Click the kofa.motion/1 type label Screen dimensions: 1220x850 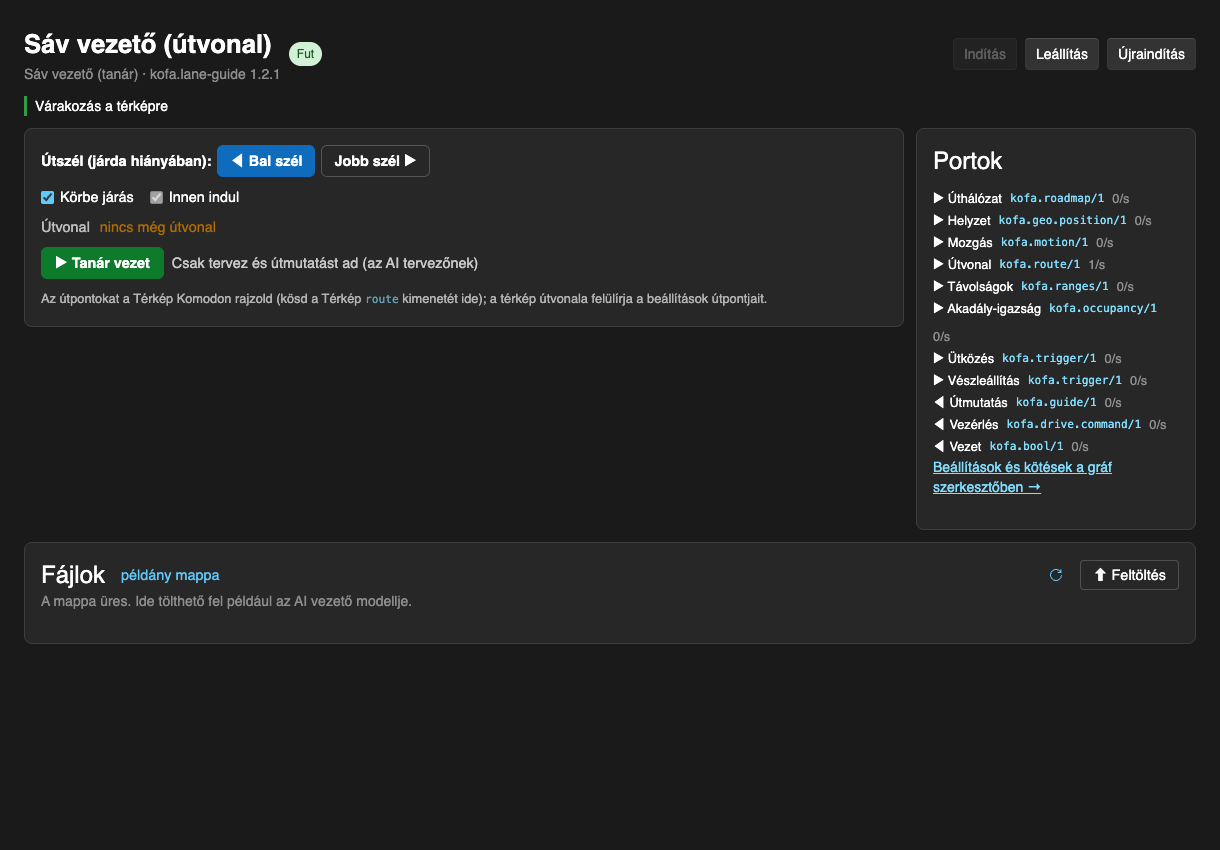tap(1045, 243)
